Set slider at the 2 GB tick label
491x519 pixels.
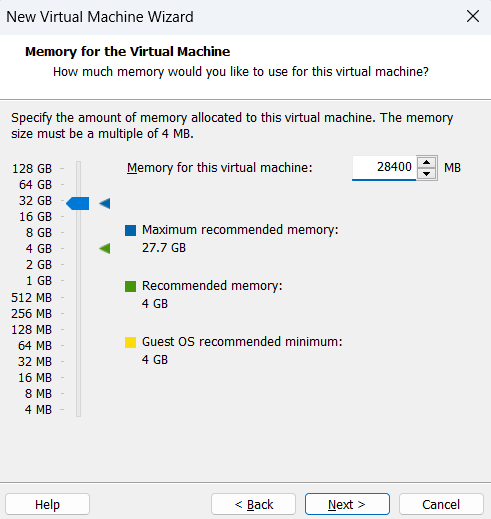coord(39,265)
